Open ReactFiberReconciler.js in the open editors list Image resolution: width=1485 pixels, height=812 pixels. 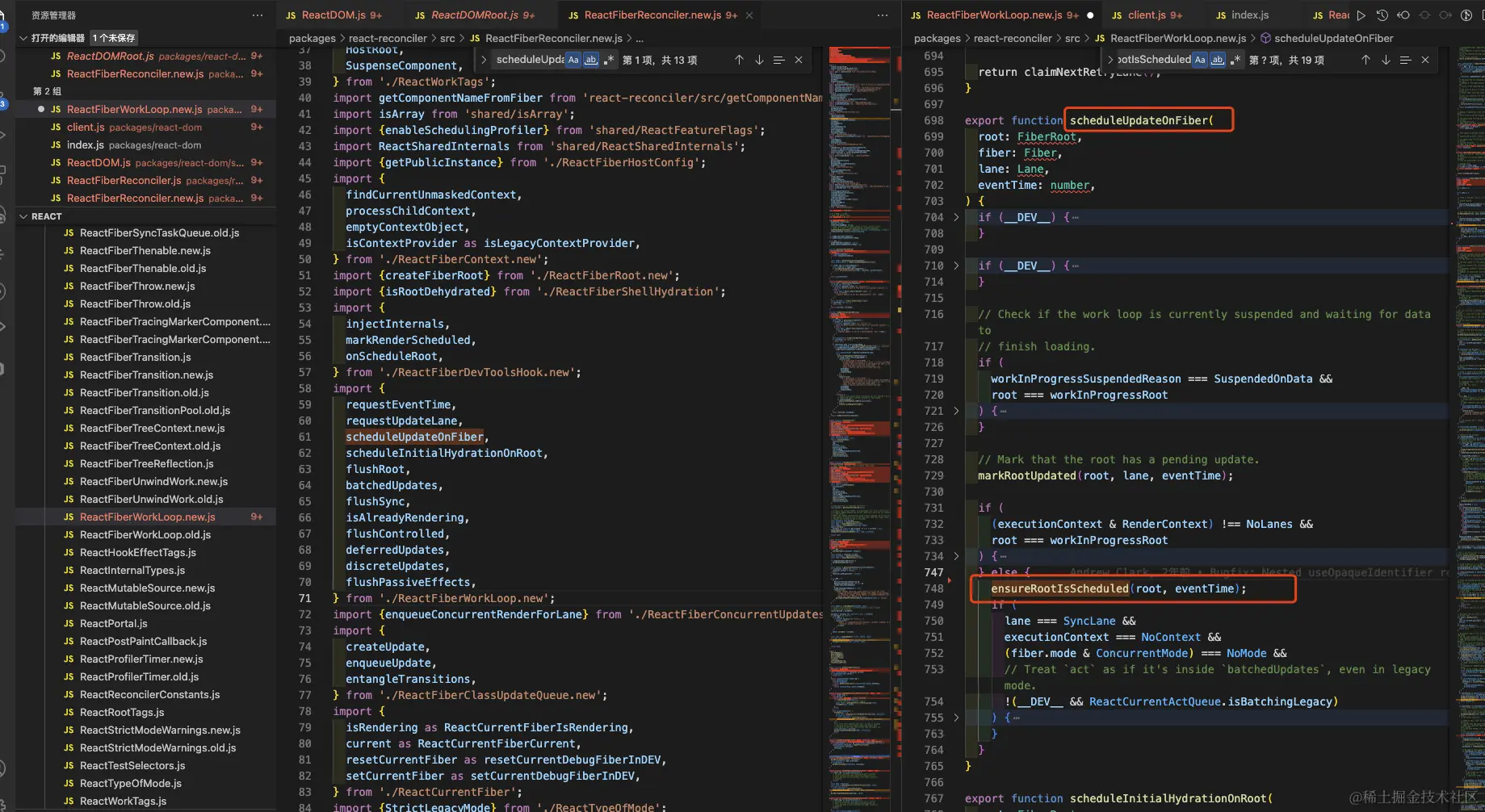pos(147,180)
